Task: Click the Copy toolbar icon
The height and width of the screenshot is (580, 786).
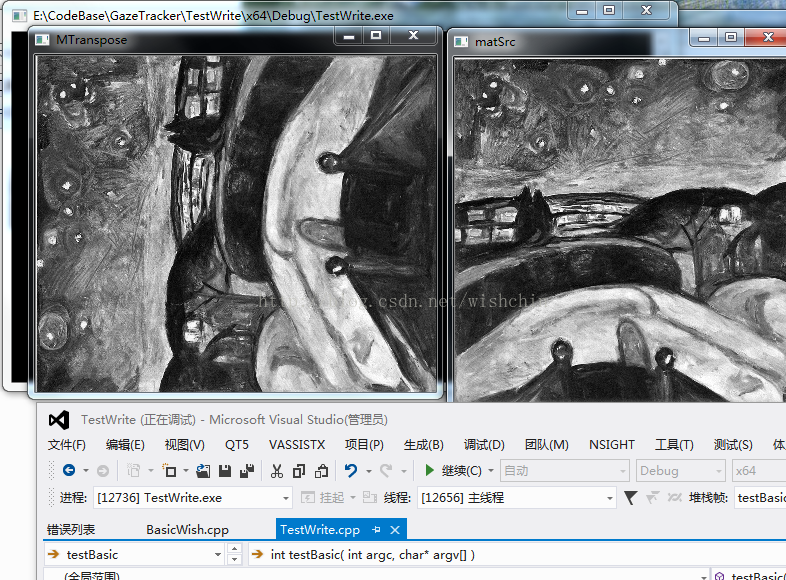Action: [299, 471]
